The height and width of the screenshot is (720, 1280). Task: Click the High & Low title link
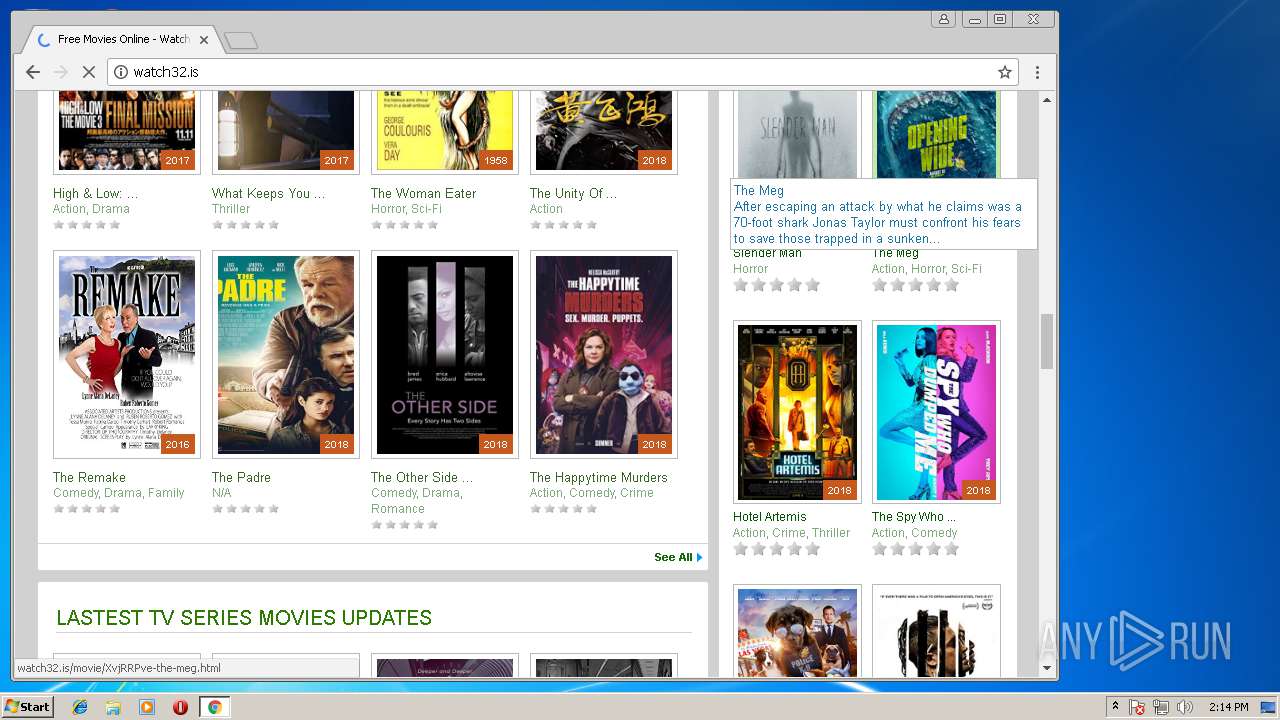[x=96, y=193]
